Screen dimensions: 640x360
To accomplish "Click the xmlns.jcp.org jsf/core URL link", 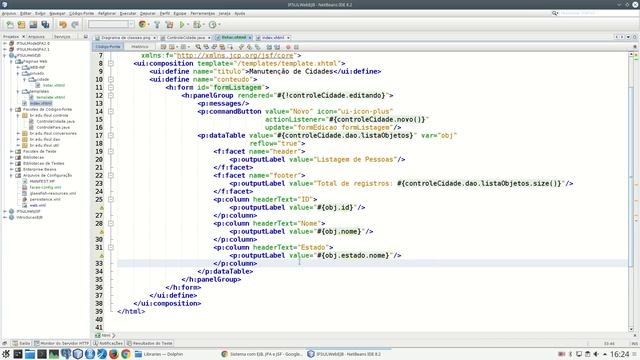I will pyautogui.click(x=235, y=56).
